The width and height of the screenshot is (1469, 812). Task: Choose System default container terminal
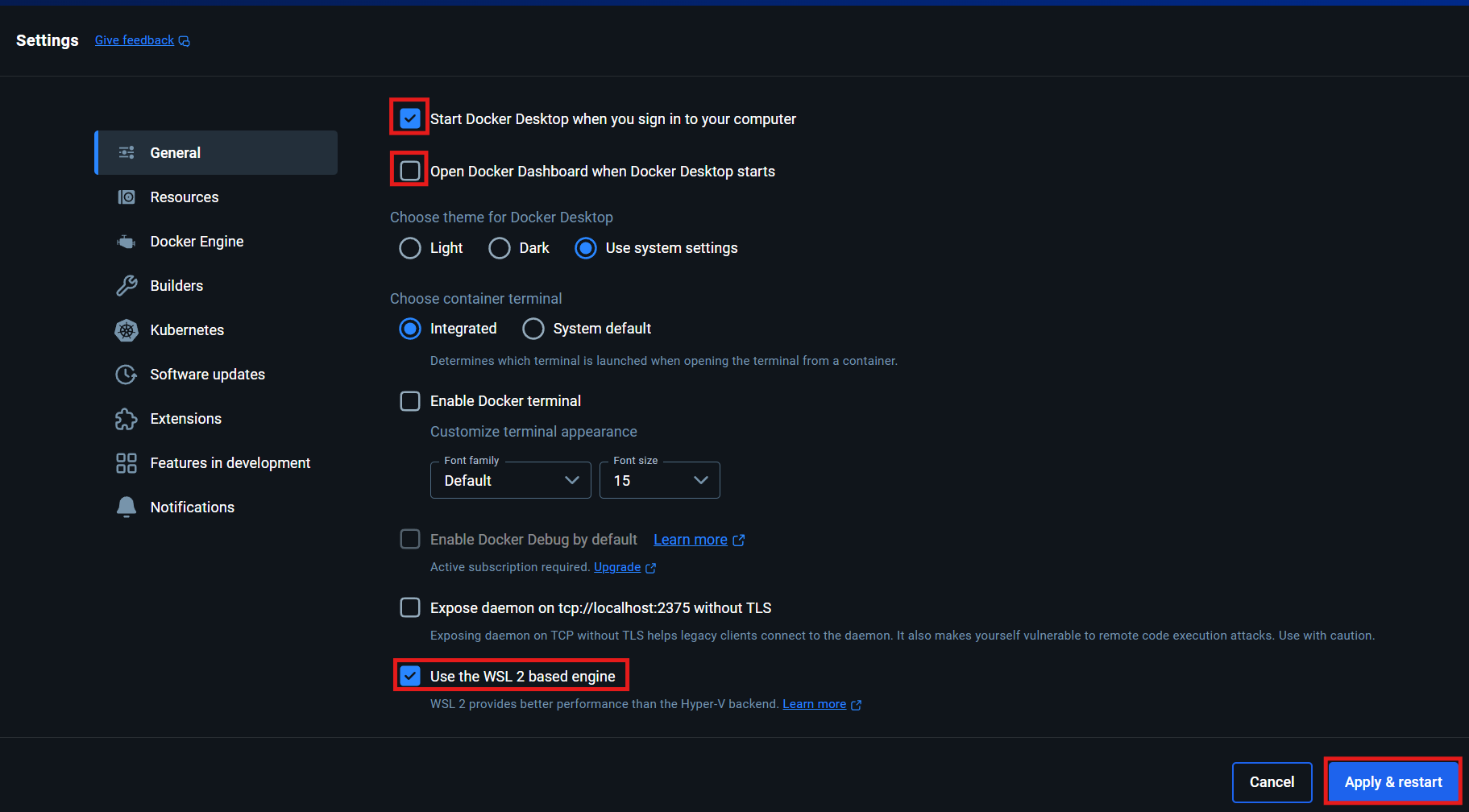[533, 329]
